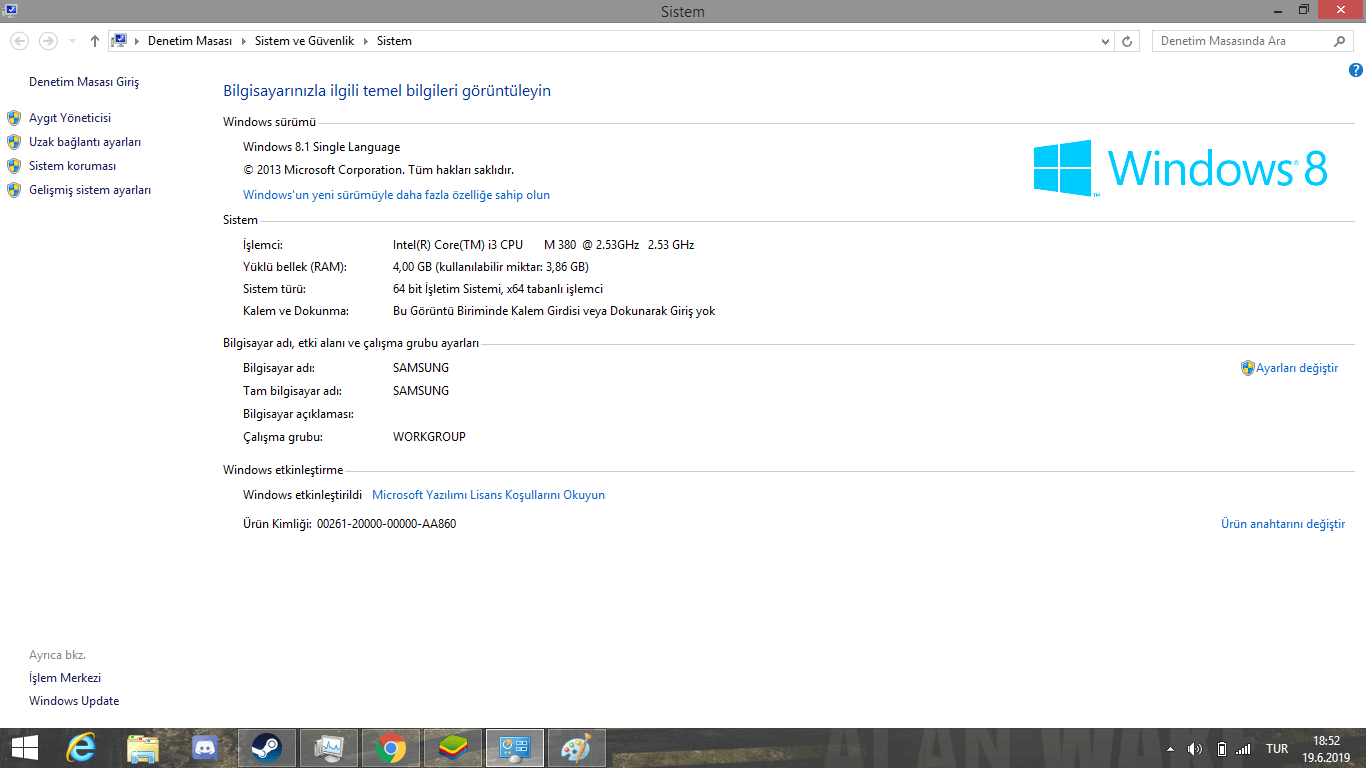Image resolution: width=1366 pixels, height=768 pixels.
Task: Open File Explorer from taskbar
Action: pos(143,748)
